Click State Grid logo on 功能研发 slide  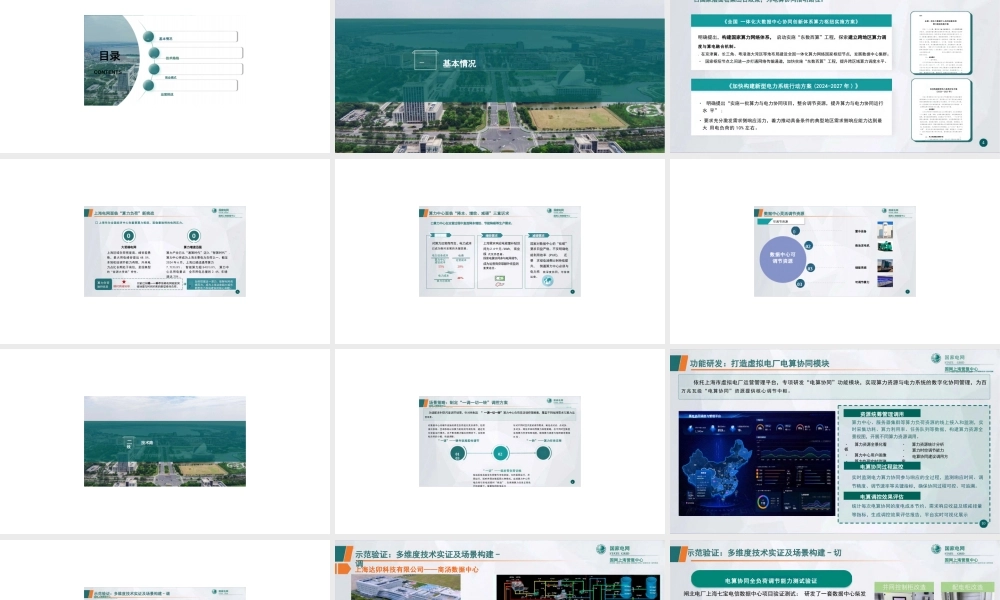[x=953, y=361]
